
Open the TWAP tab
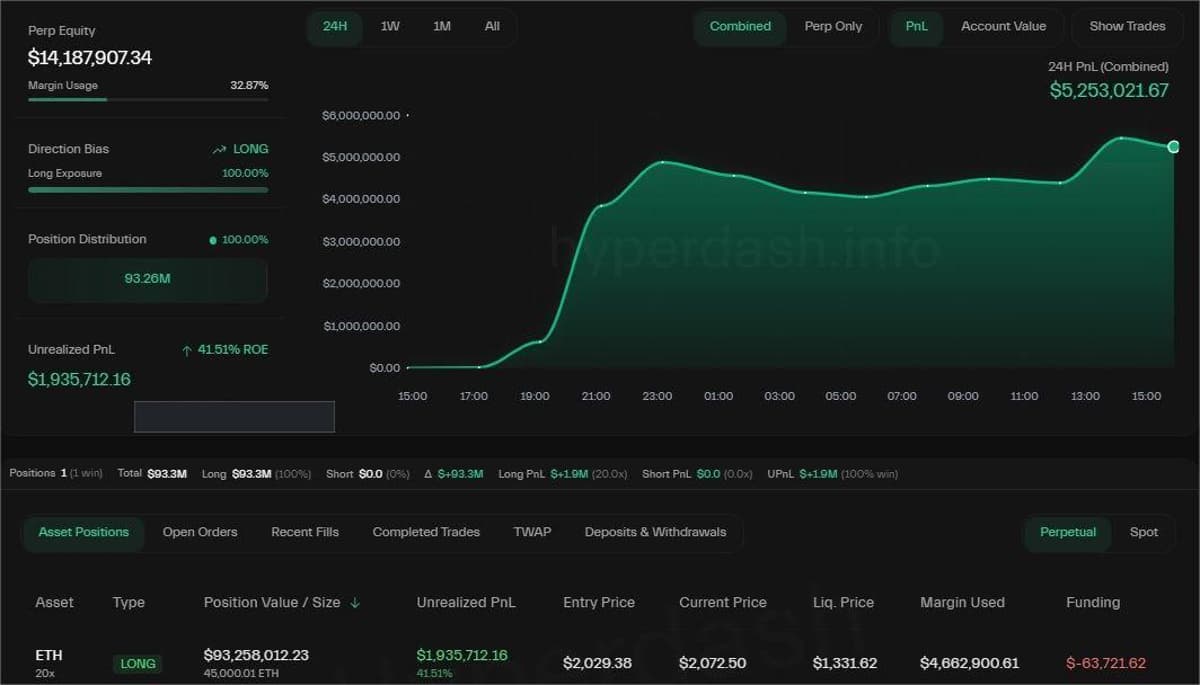pyautogui.click(x=532, y=532)
